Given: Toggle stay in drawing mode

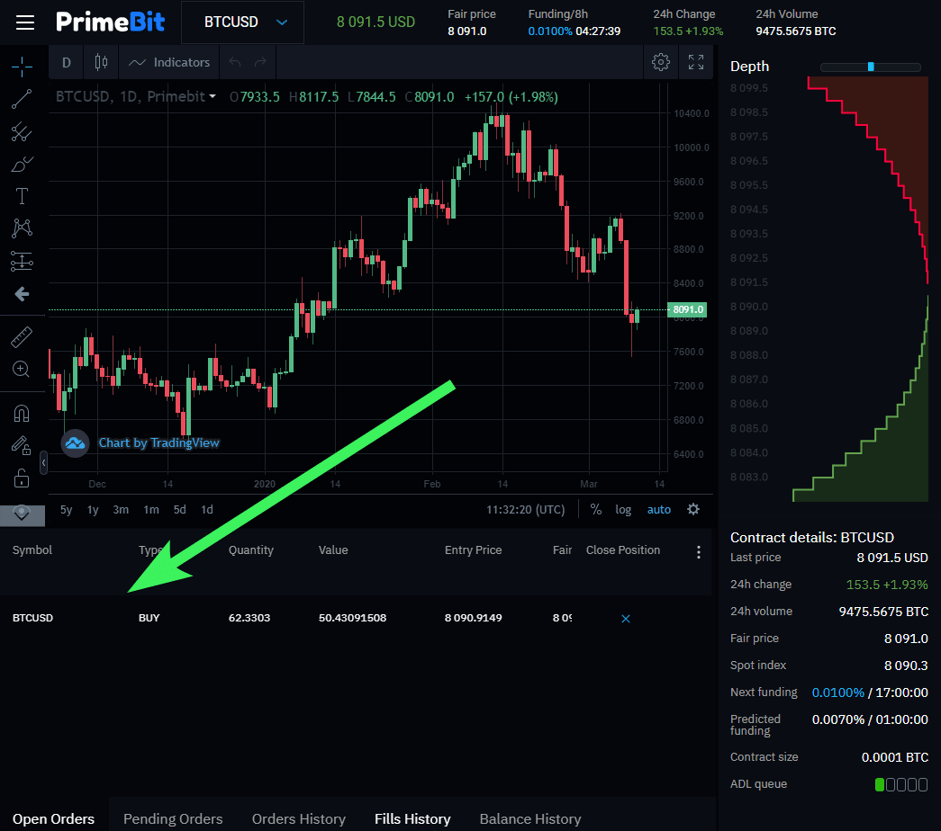Looking at the screenshot, I should [22, 446].
